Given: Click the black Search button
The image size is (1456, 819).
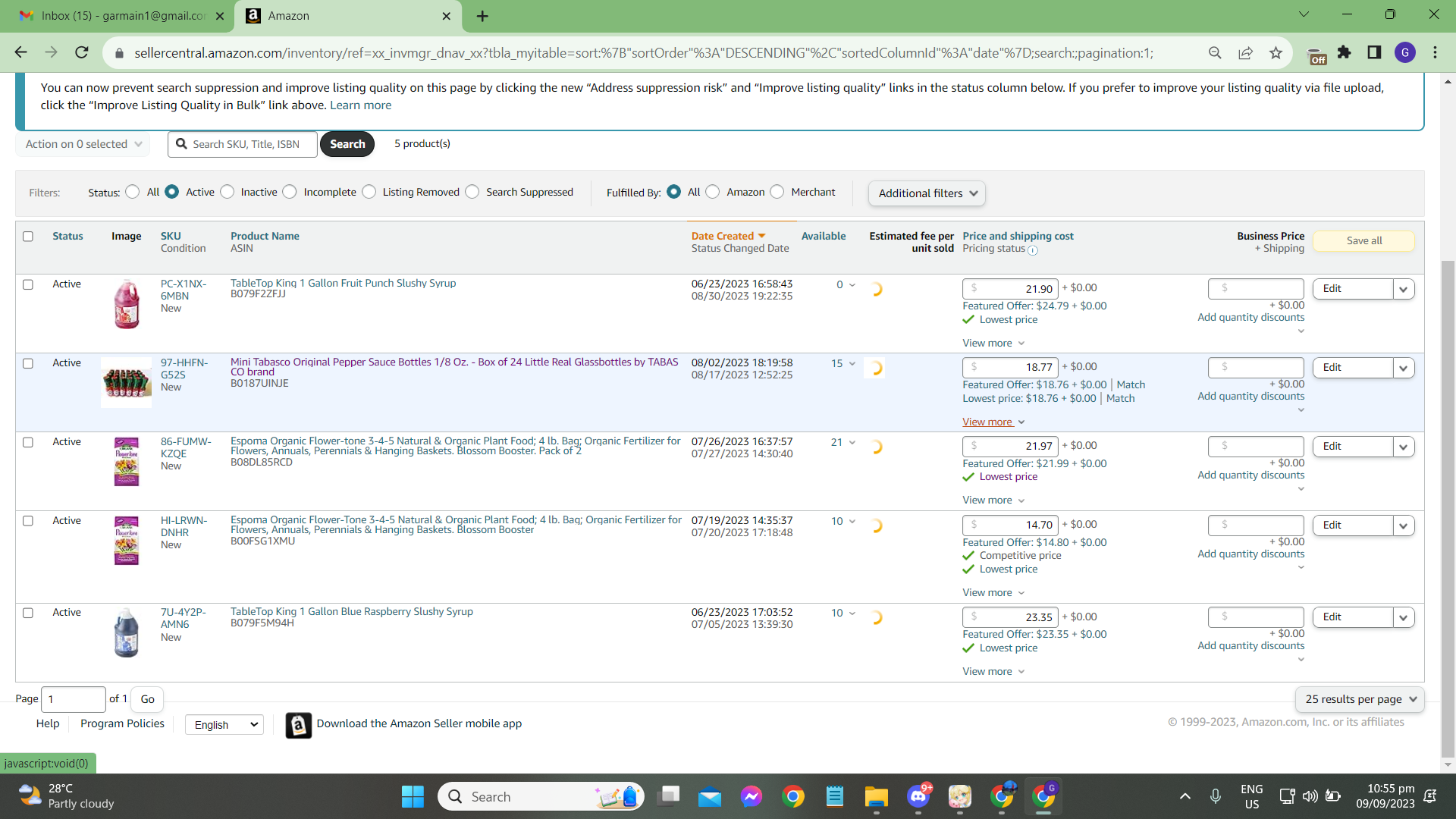Looking at the screenshot, I should pyautogui.click(x=347, y=144).
